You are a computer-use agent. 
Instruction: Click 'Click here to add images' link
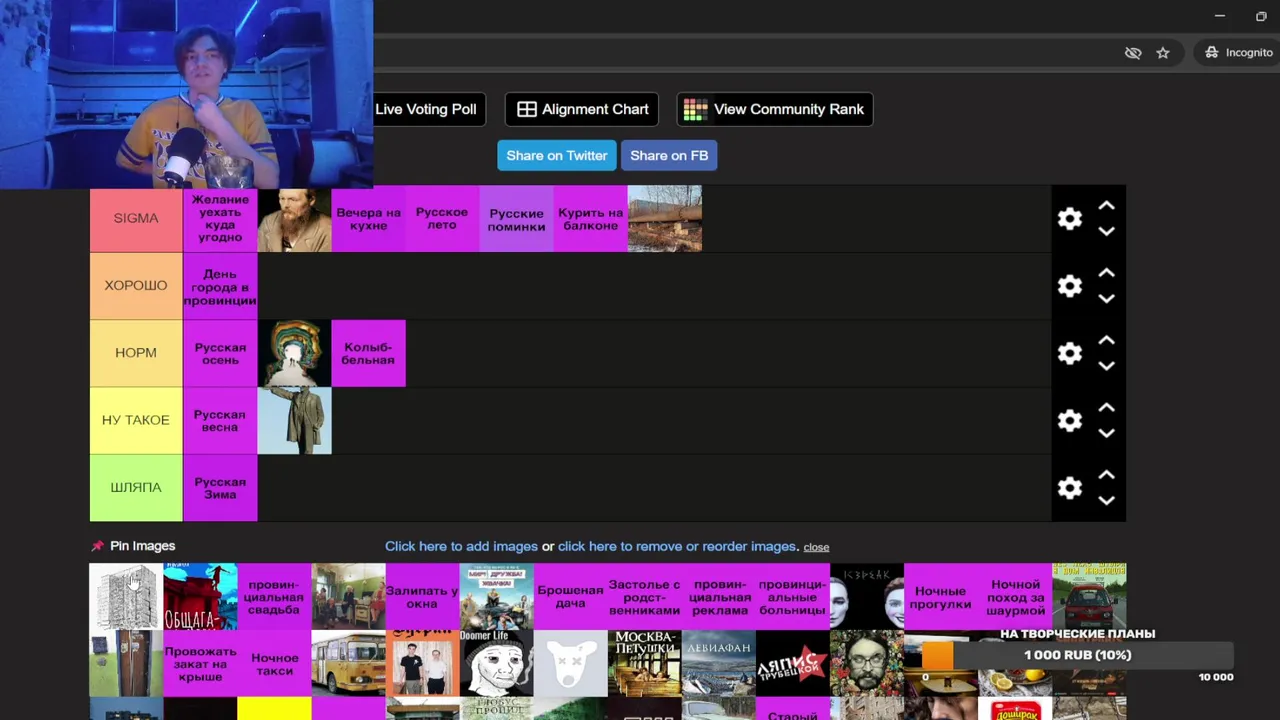[x=461, y=546]
